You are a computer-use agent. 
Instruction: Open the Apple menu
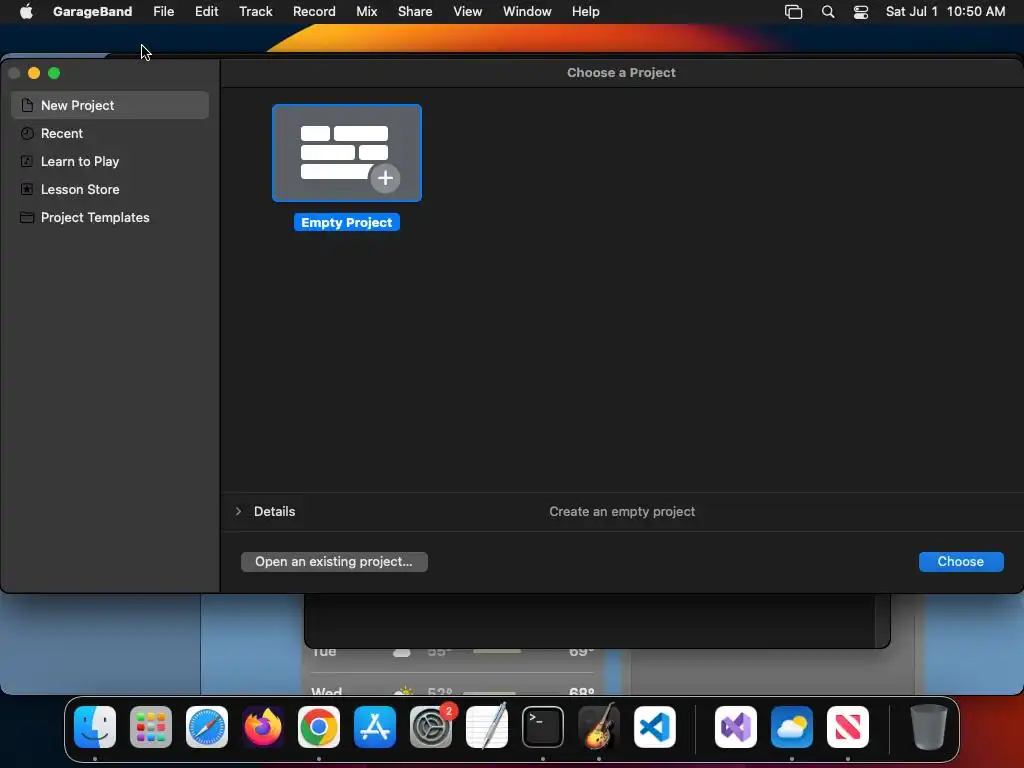click(26, 12)
